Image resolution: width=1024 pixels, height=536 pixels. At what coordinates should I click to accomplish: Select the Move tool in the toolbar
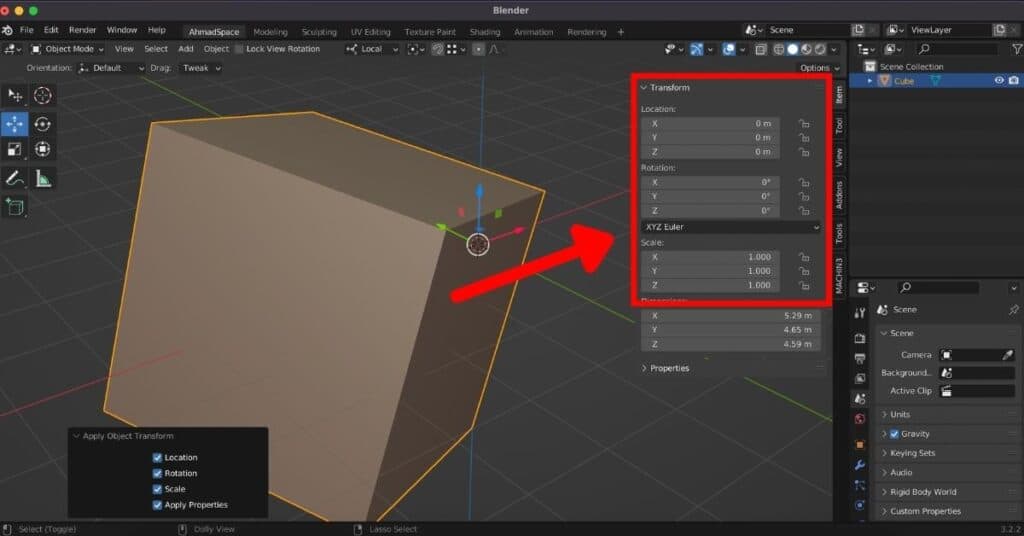[x=15, y=124]
